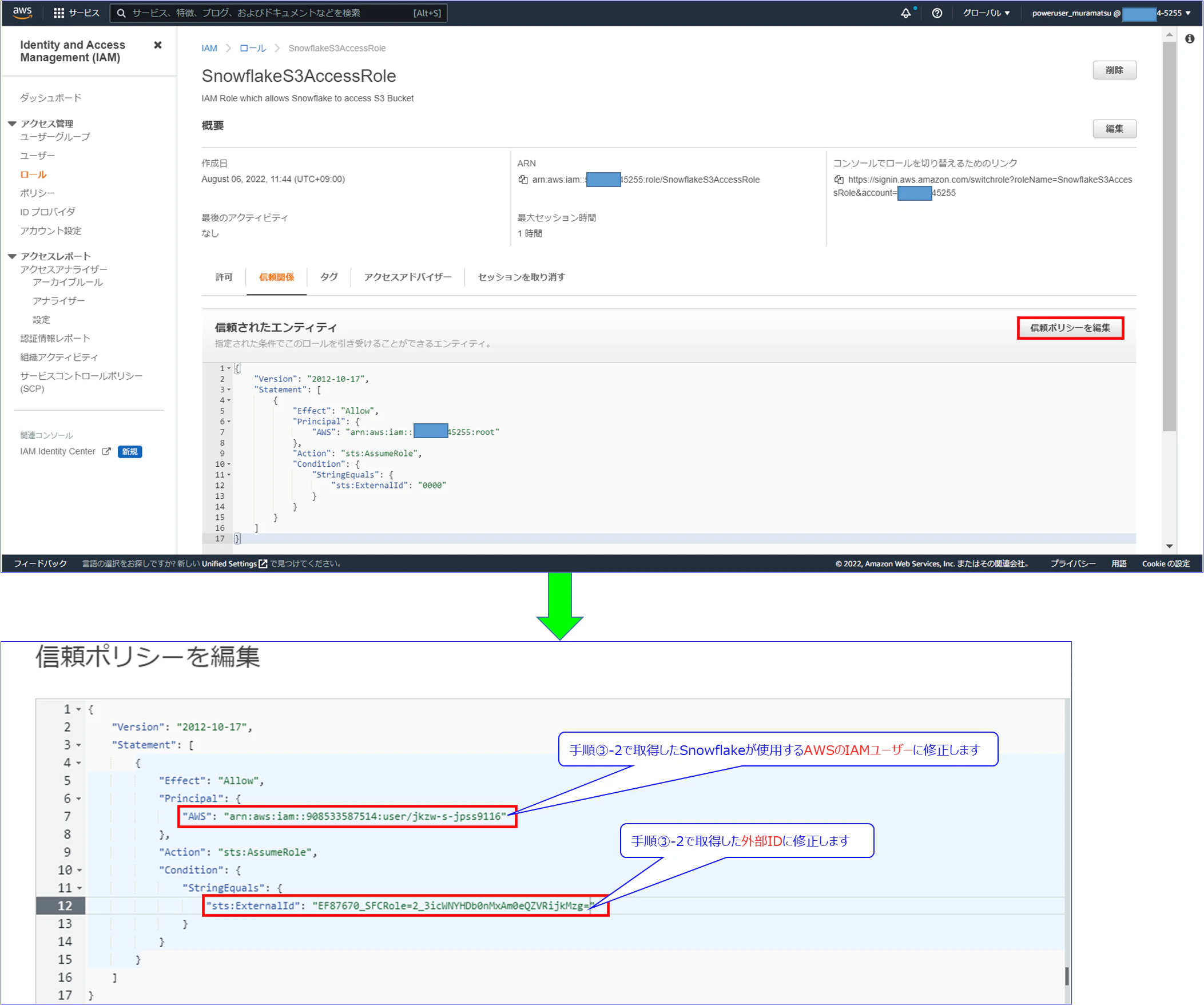Open 組織アクティビティ in the sidebar

[59, 357]
